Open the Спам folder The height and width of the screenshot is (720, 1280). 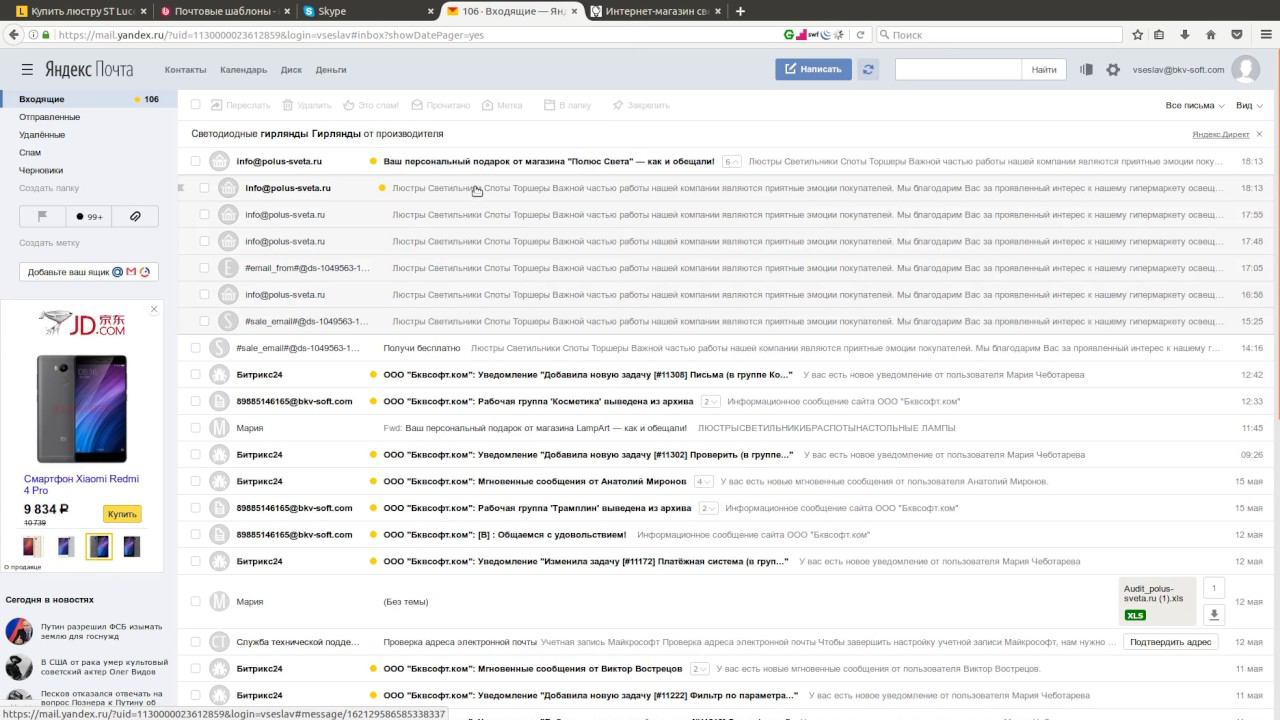tap(30, 153)
